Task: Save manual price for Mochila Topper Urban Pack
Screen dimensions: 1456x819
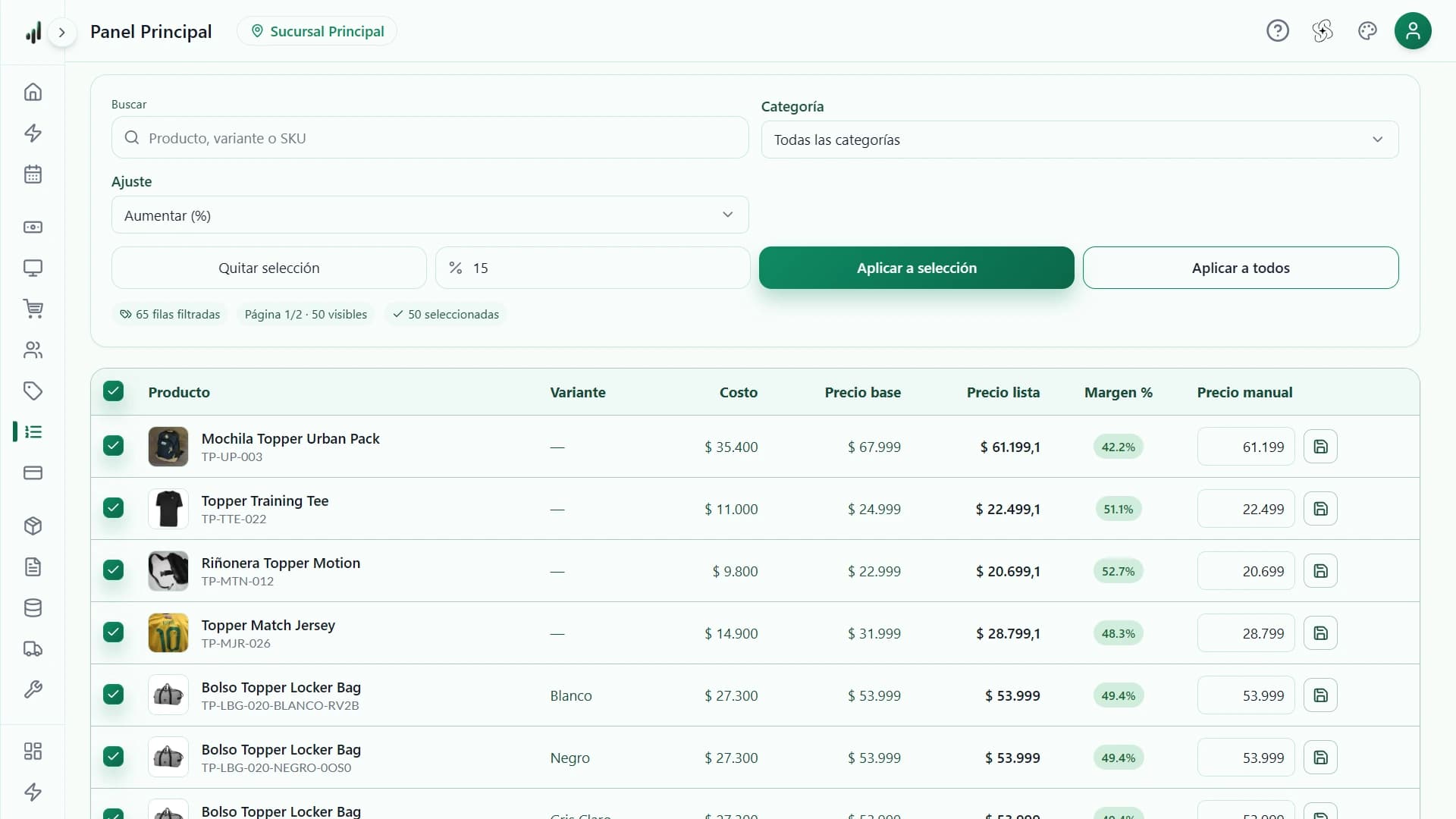Action: point(1320,447)
